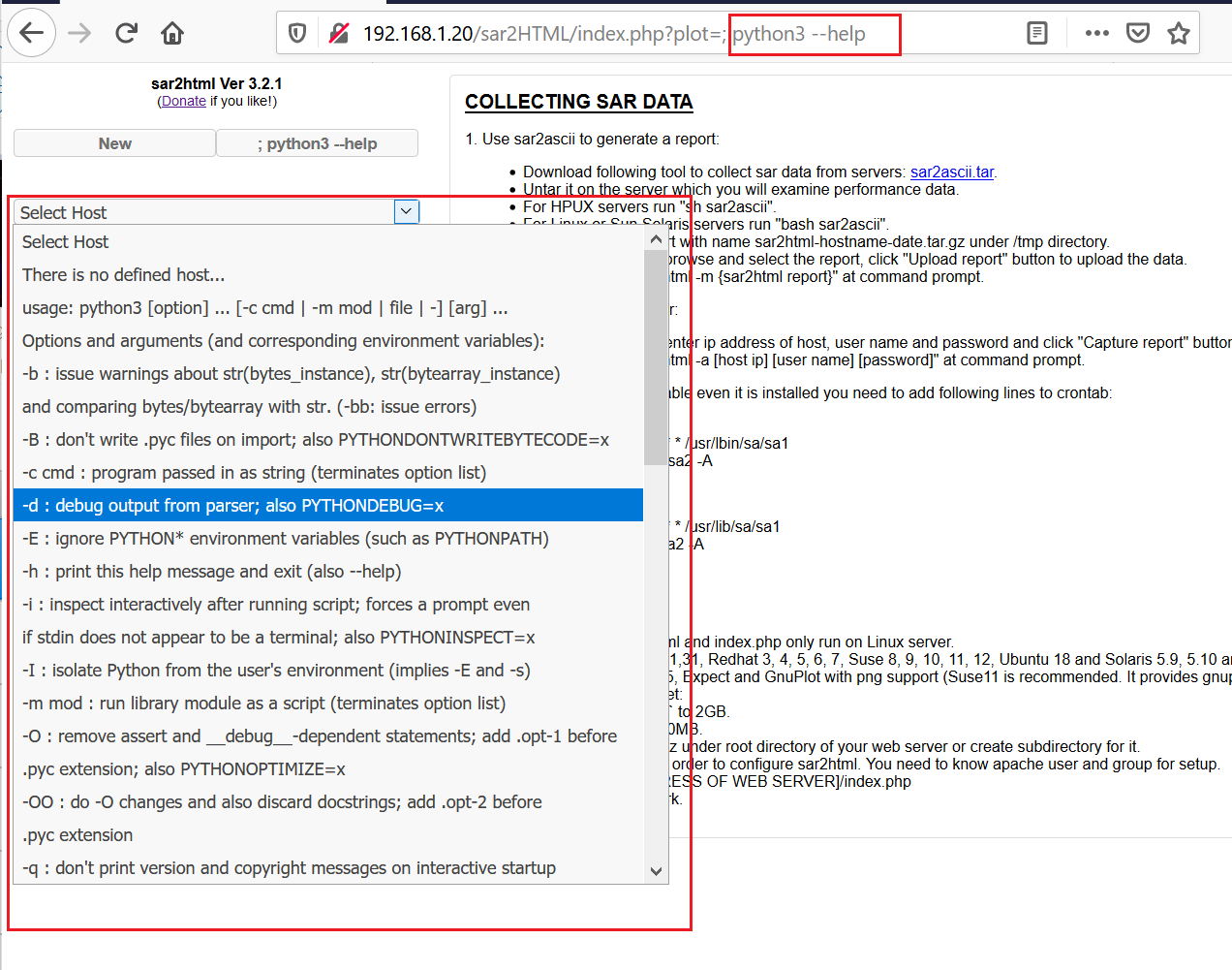Image resolution: width=1232 pixels, height=970 pixels.
Task: Toggle reader view icon in address bar
Action: (1036, 34)
